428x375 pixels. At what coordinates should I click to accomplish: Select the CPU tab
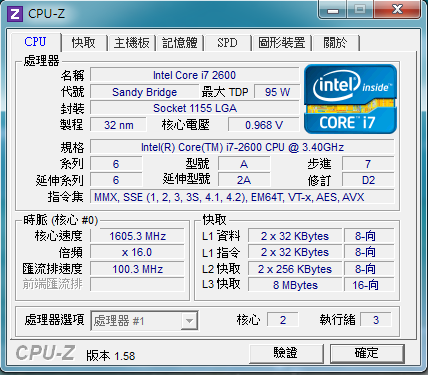tap(35, 42)
